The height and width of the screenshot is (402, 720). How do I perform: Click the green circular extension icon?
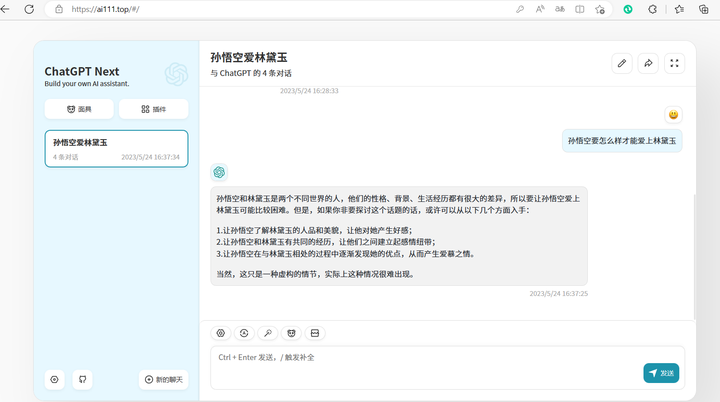point(628,9)
